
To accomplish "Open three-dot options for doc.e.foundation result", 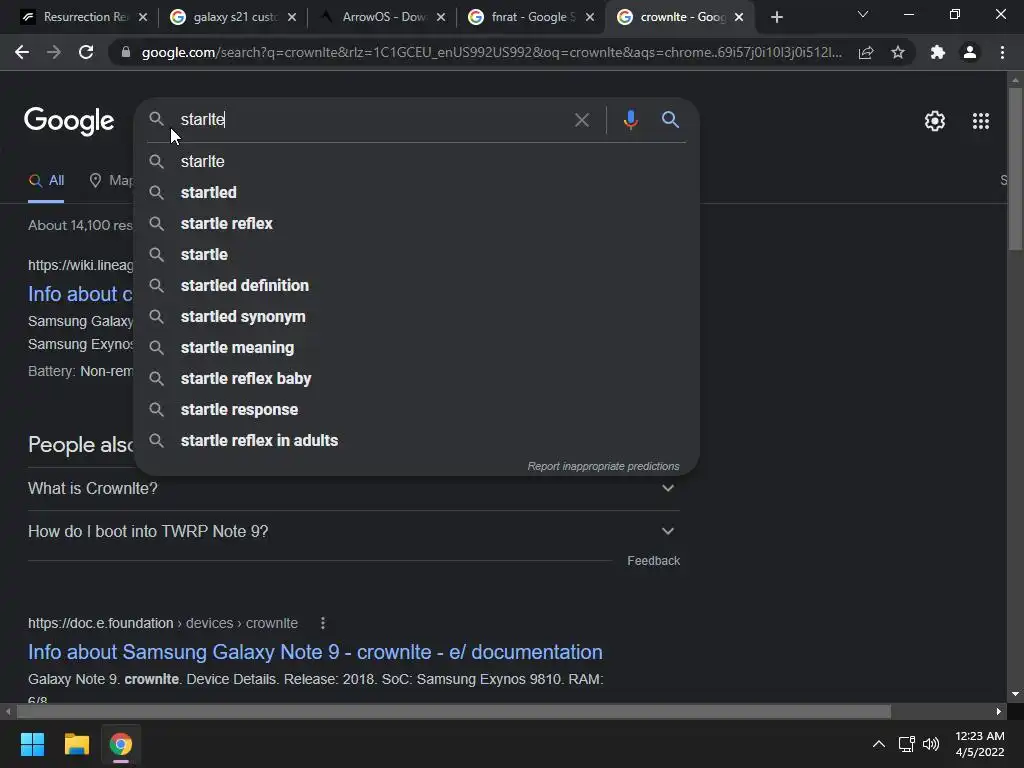I will (323, 623).
